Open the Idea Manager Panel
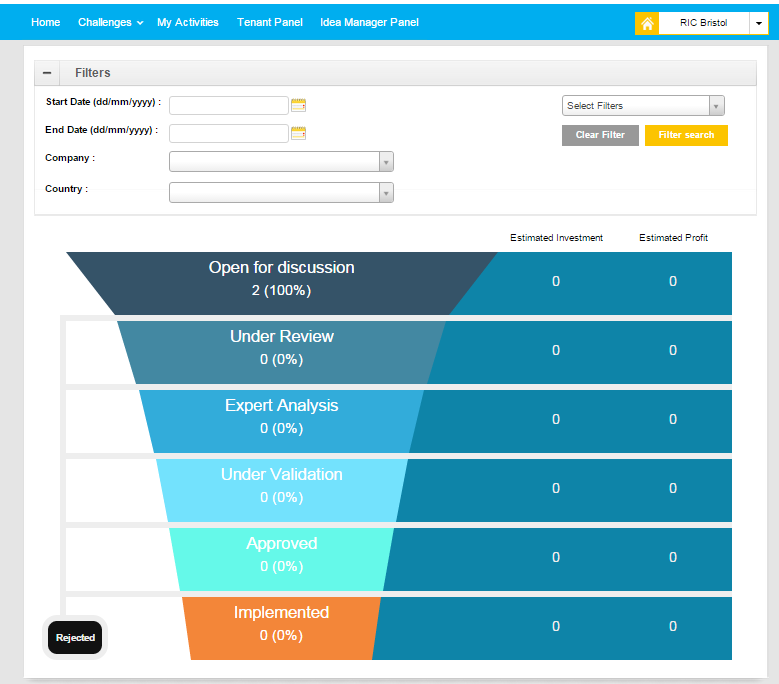Viewport: 779px width, 684px height. (369, 22)
